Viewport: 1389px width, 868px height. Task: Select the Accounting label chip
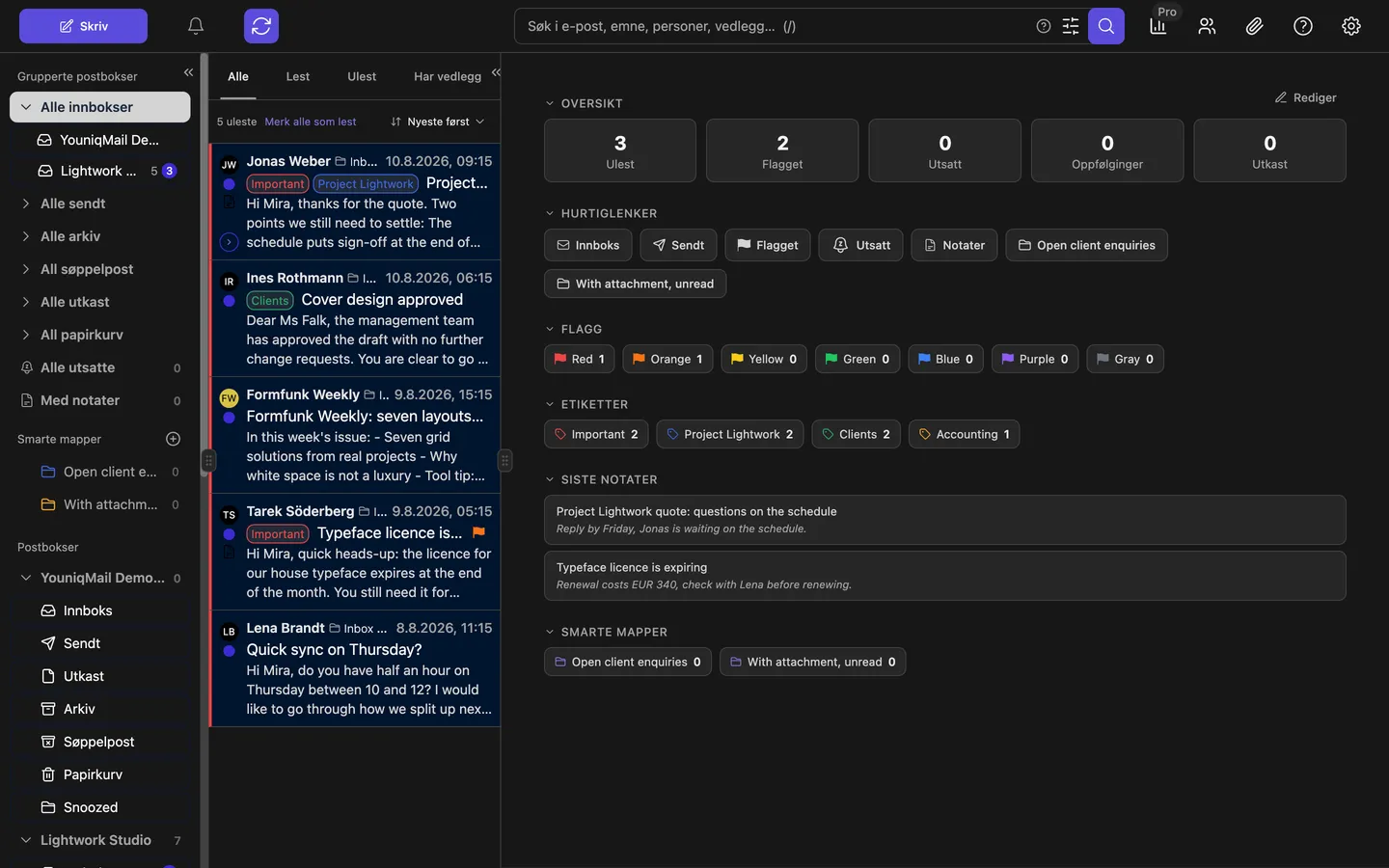964,434
